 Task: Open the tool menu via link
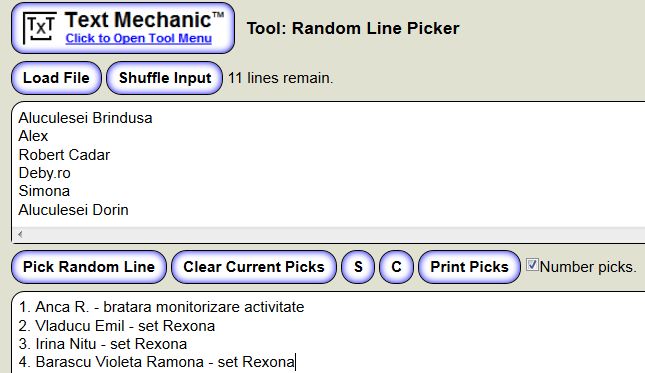click(x=139, y=38)
